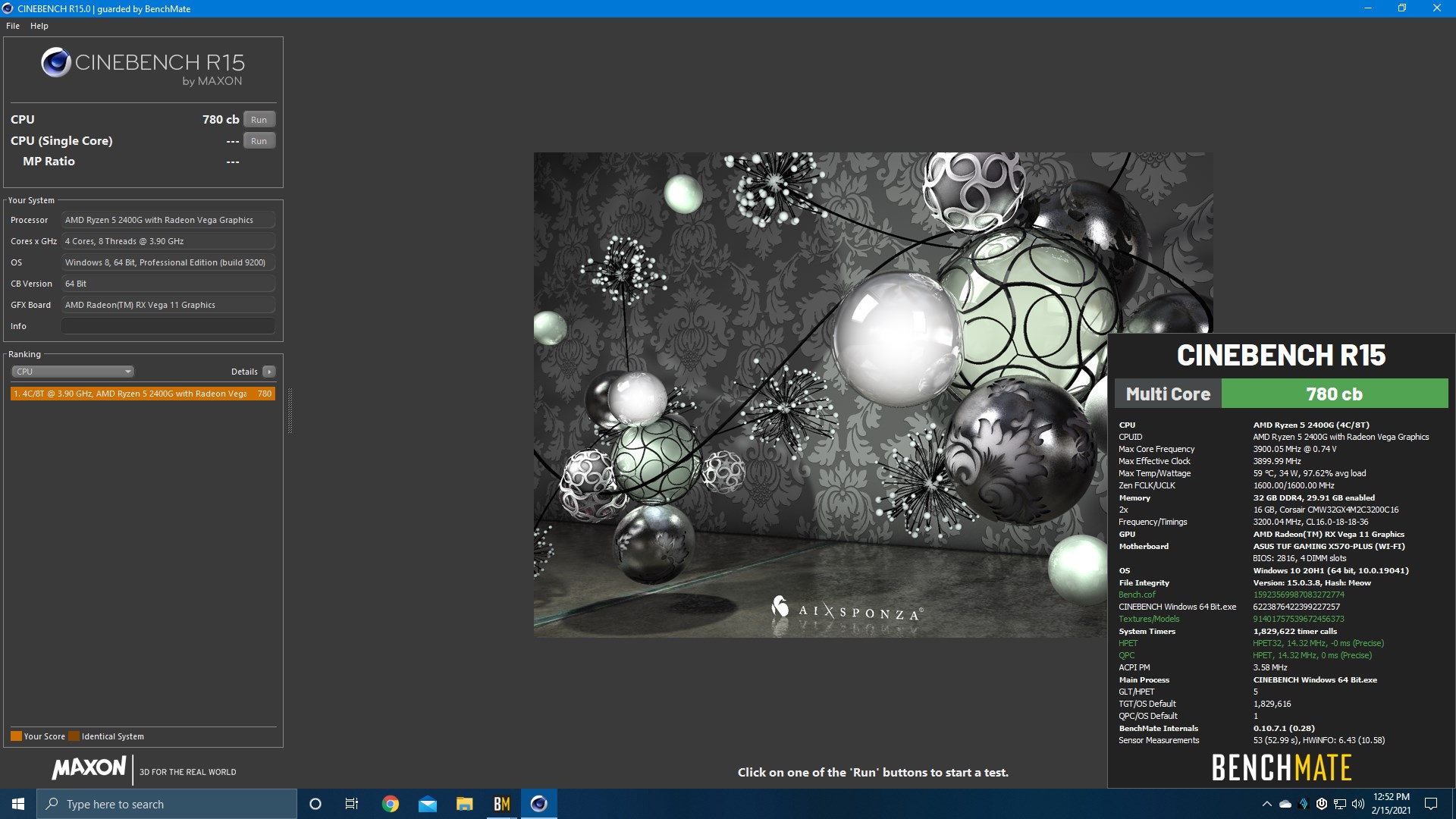Click the Textures/Models green link

point(1149,619)
